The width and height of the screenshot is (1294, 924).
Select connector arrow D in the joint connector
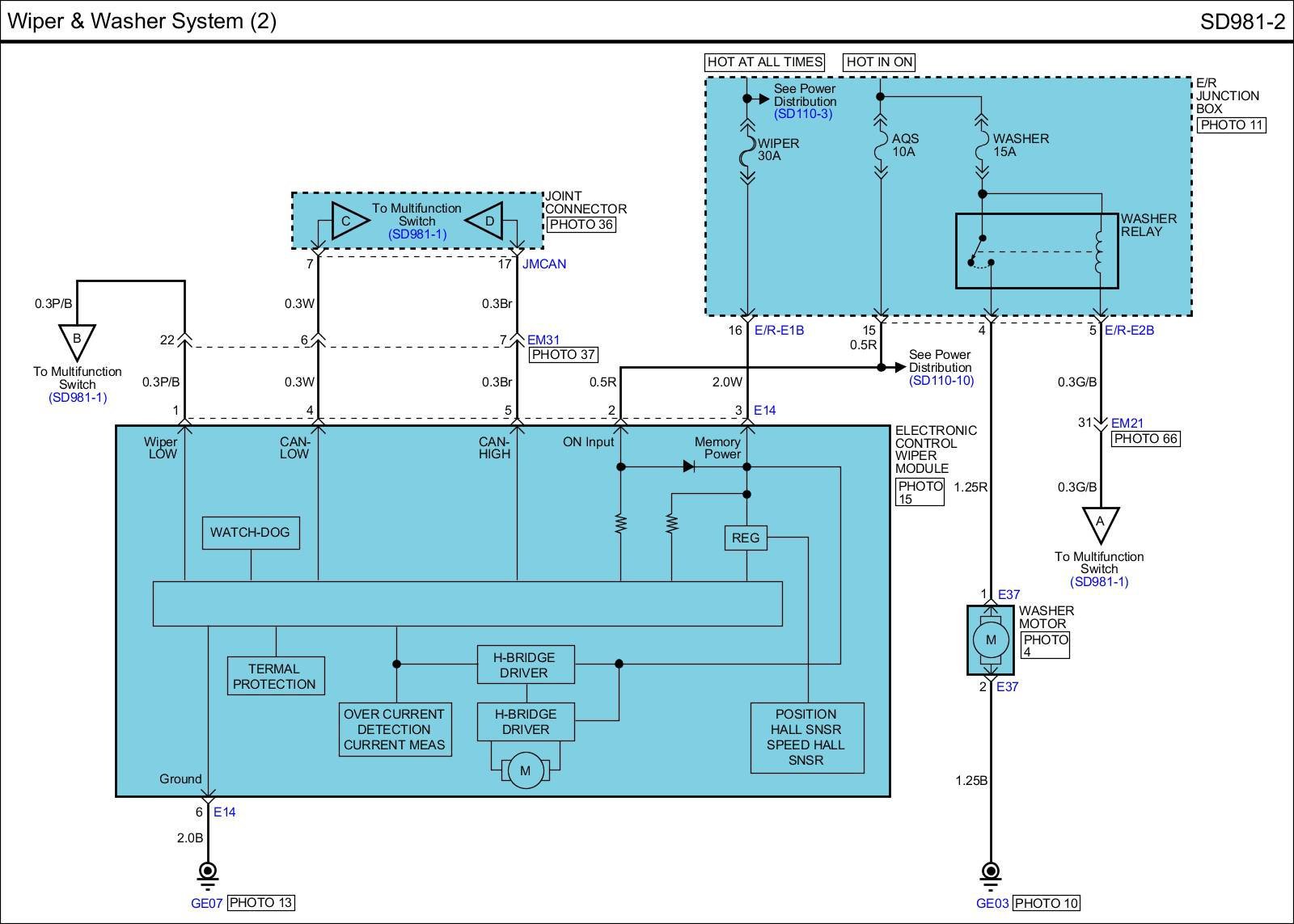pyautogui.click(x=486, y=221)
